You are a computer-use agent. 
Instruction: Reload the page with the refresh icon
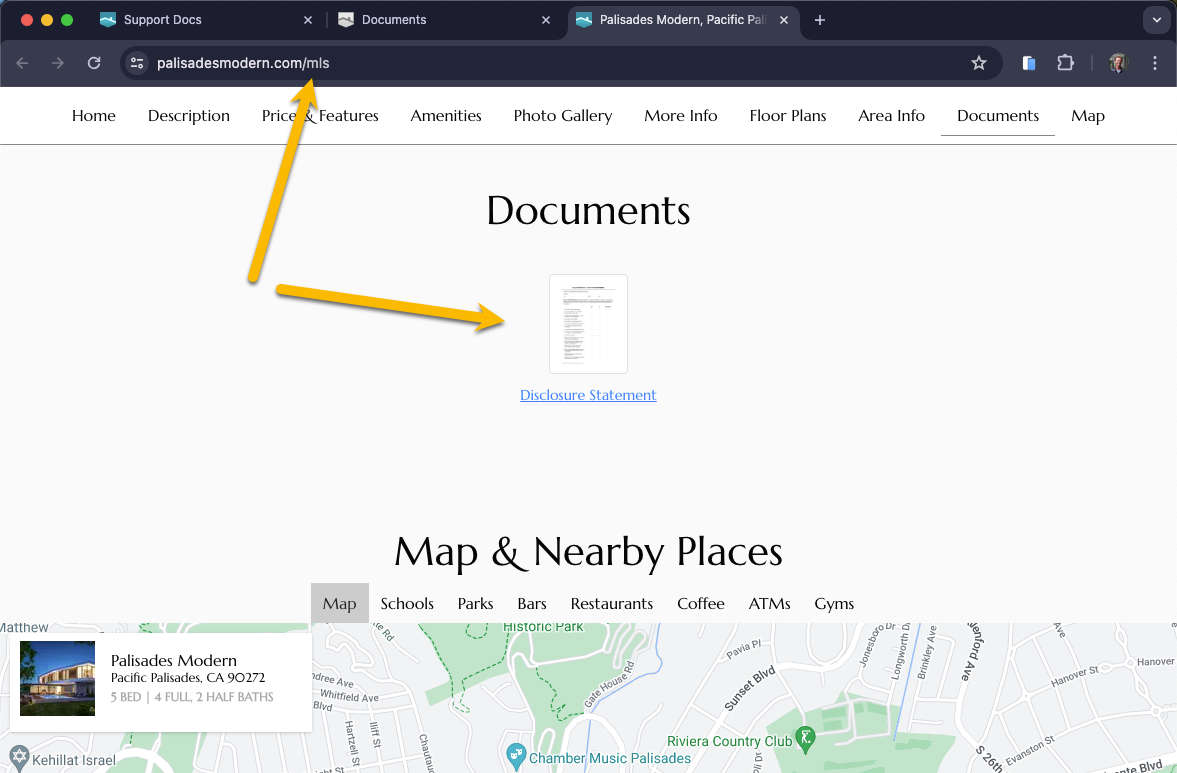[94, 63]
